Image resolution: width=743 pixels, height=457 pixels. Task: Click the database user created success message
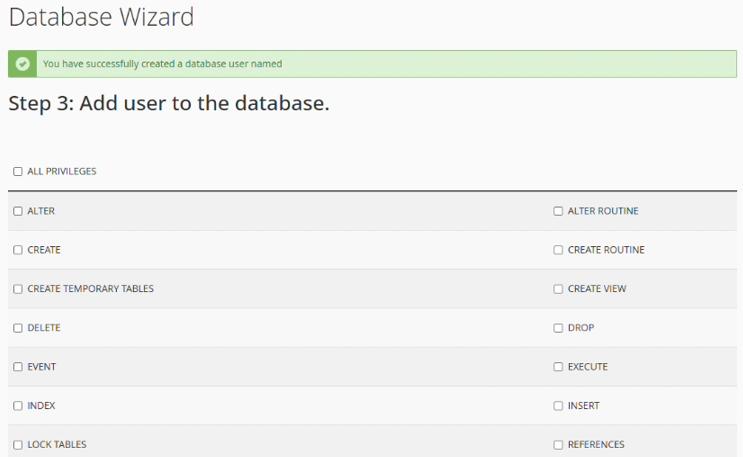click(162, 64)
